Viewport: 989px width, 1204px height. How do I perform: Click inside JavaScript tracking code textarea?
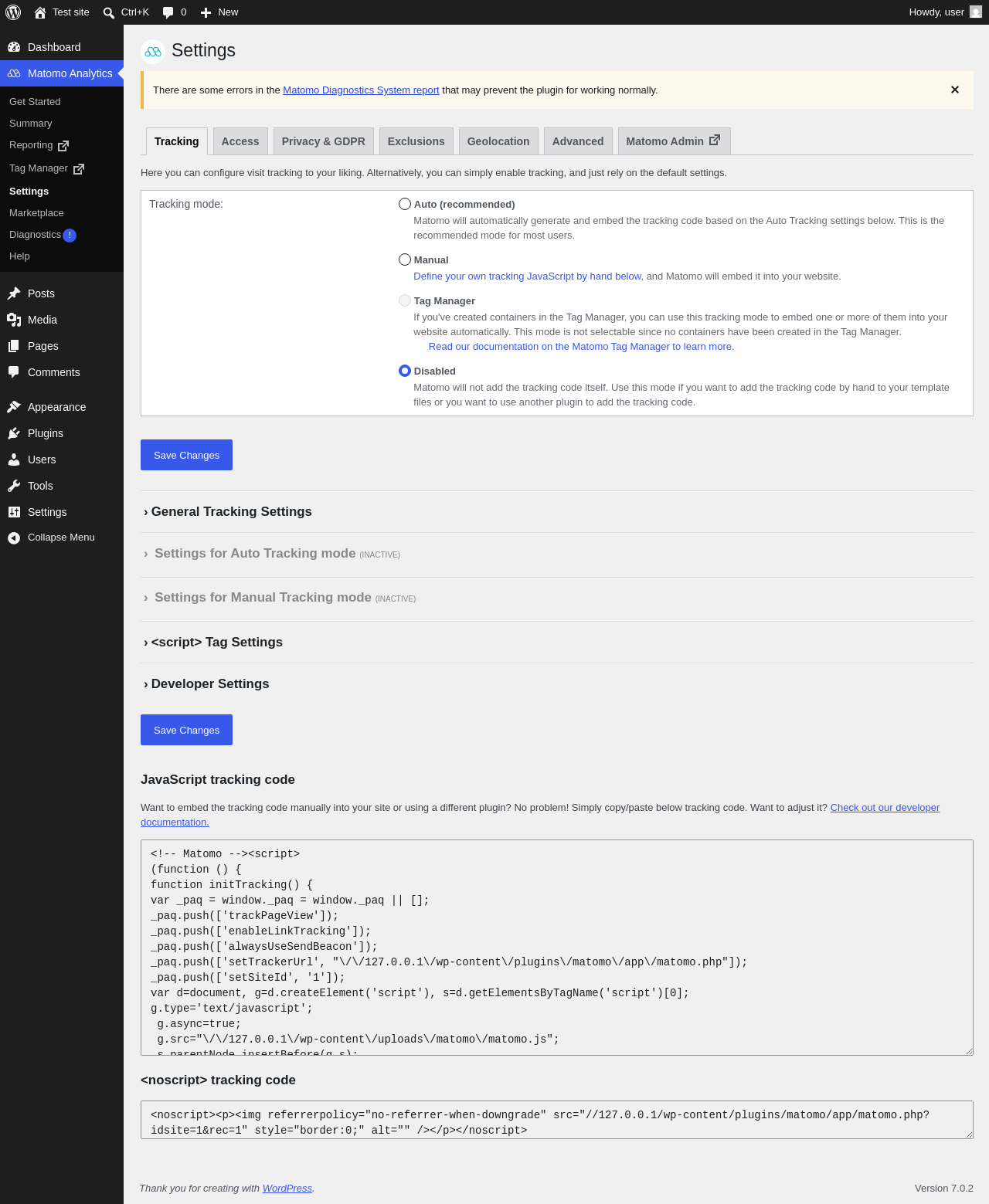coord(557,948)
